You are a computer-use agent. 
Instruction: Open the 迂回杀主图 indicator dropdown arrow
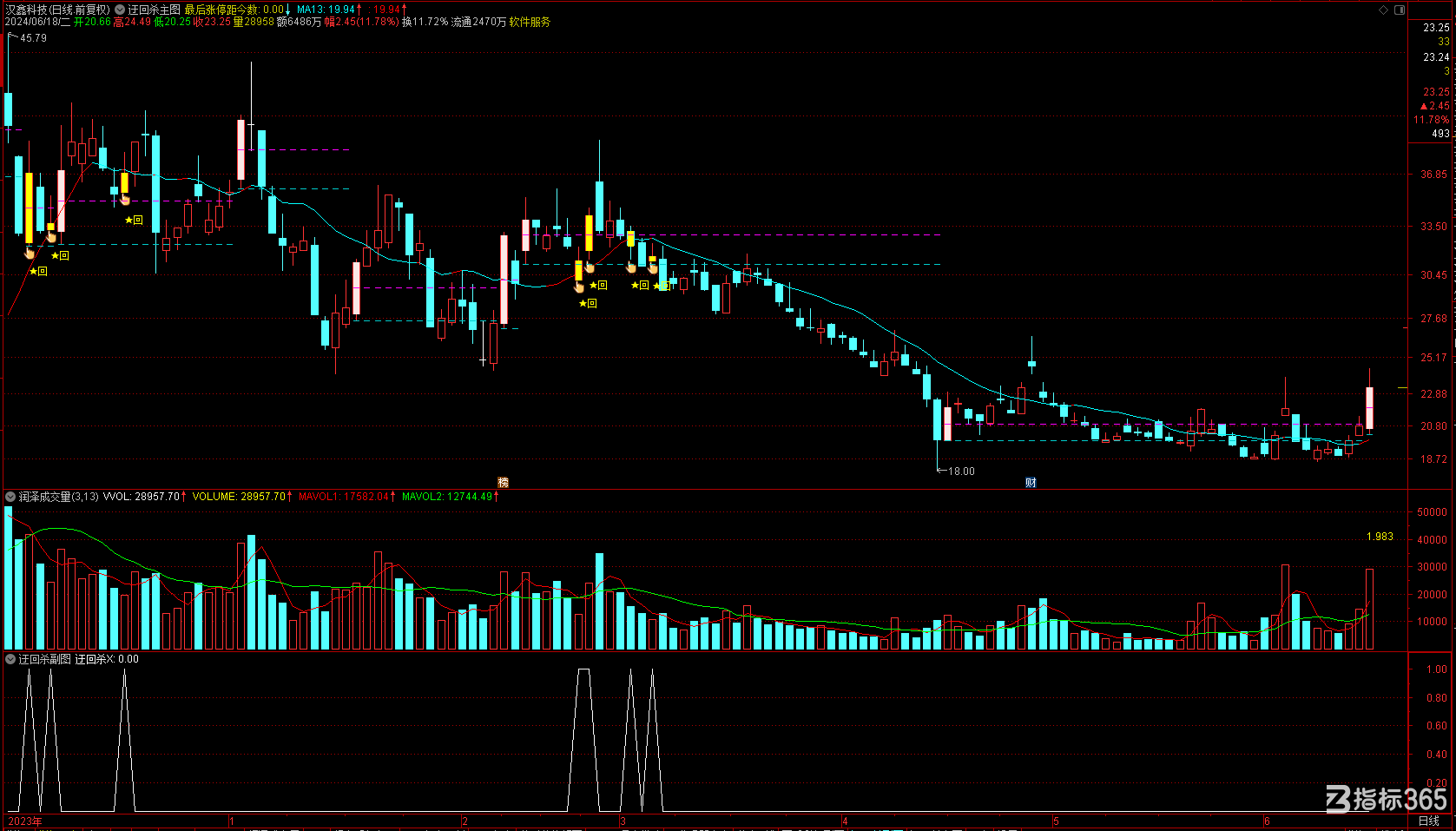coord(120,10)
